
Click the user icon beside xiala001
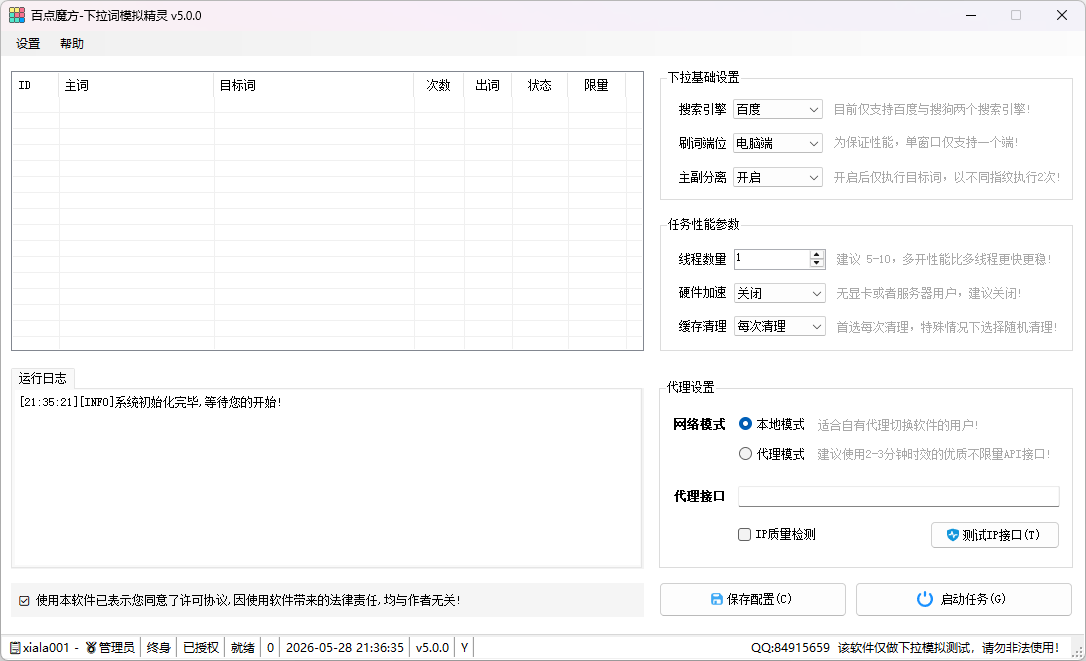[x=15, y=648]
